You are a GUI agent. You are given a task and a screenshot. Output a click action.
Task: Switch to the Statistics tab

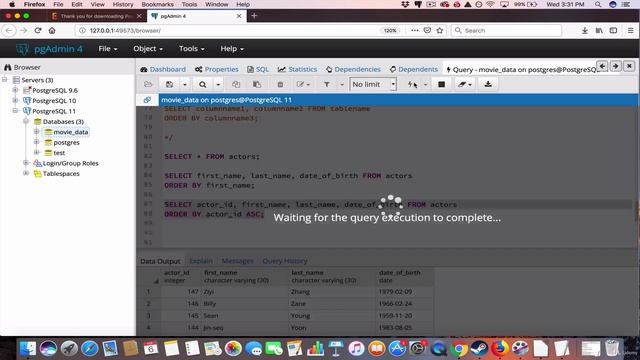pyautogui.click(x=297, y=69)
